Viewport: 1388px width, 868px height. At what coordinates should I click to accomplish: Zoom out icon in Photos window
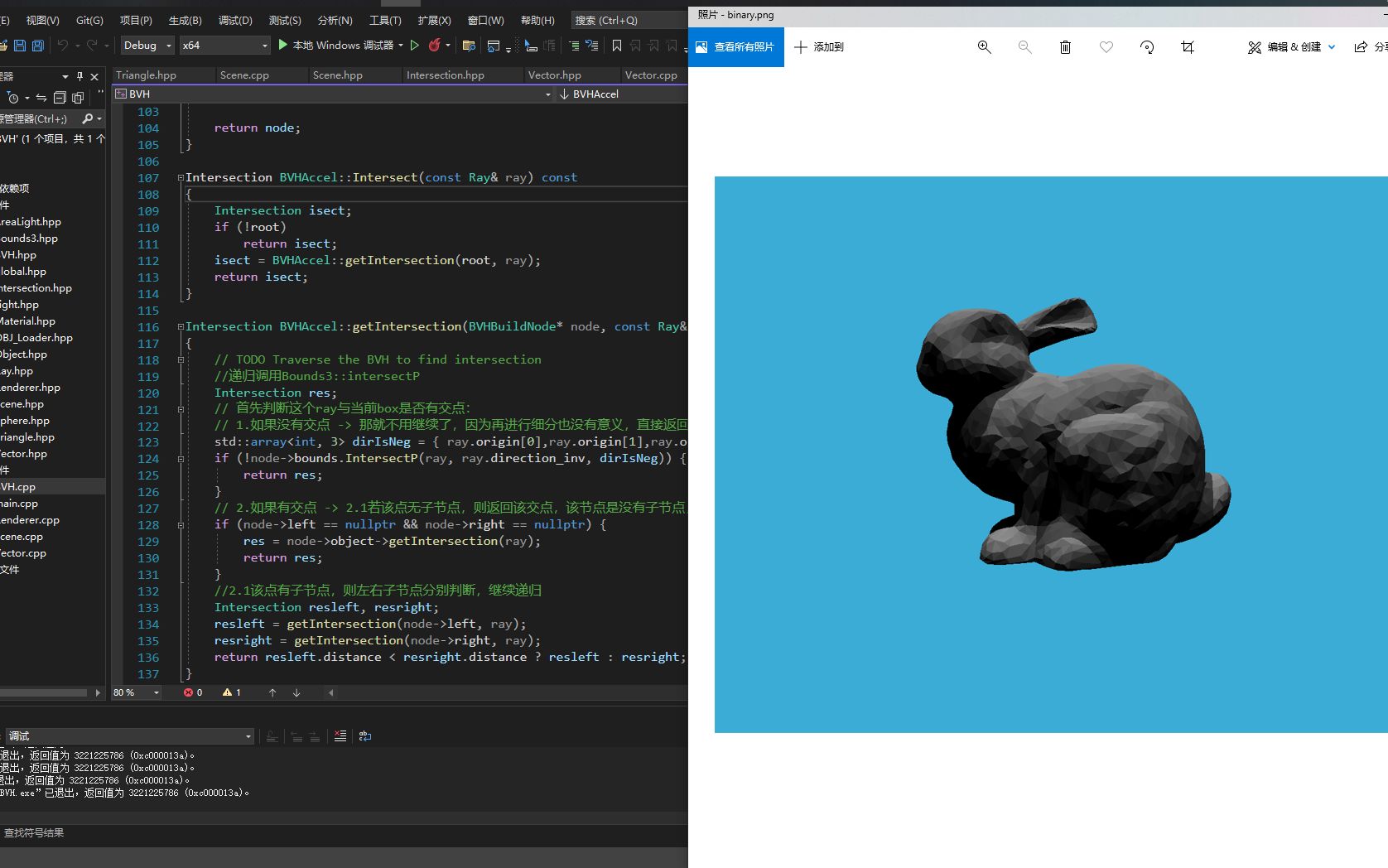pyautogui.click(x=1024, y=47)
